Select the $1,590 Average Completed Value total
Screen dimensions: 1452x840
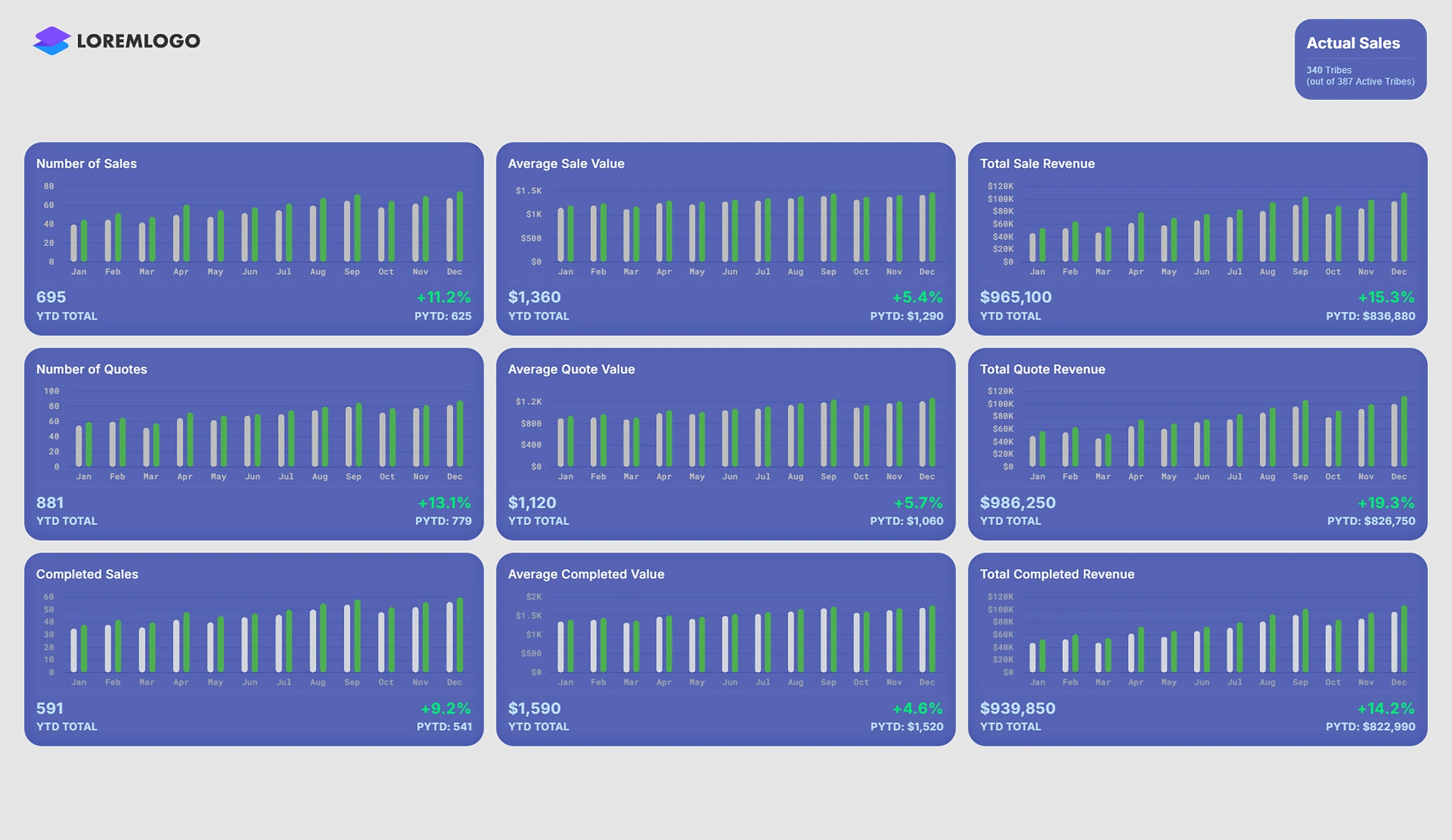[534, 708]
